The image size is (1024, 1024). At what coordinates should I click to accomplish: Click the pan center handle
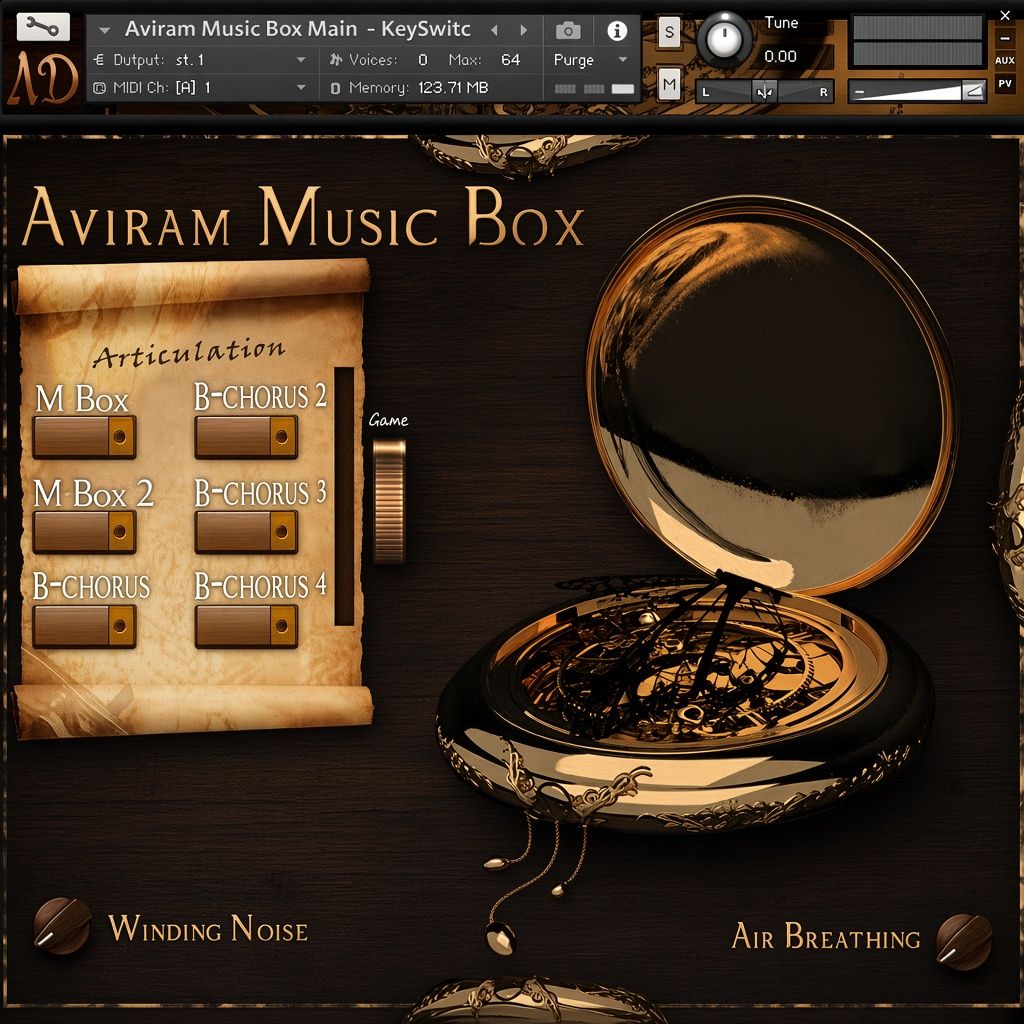click(764, 91)
